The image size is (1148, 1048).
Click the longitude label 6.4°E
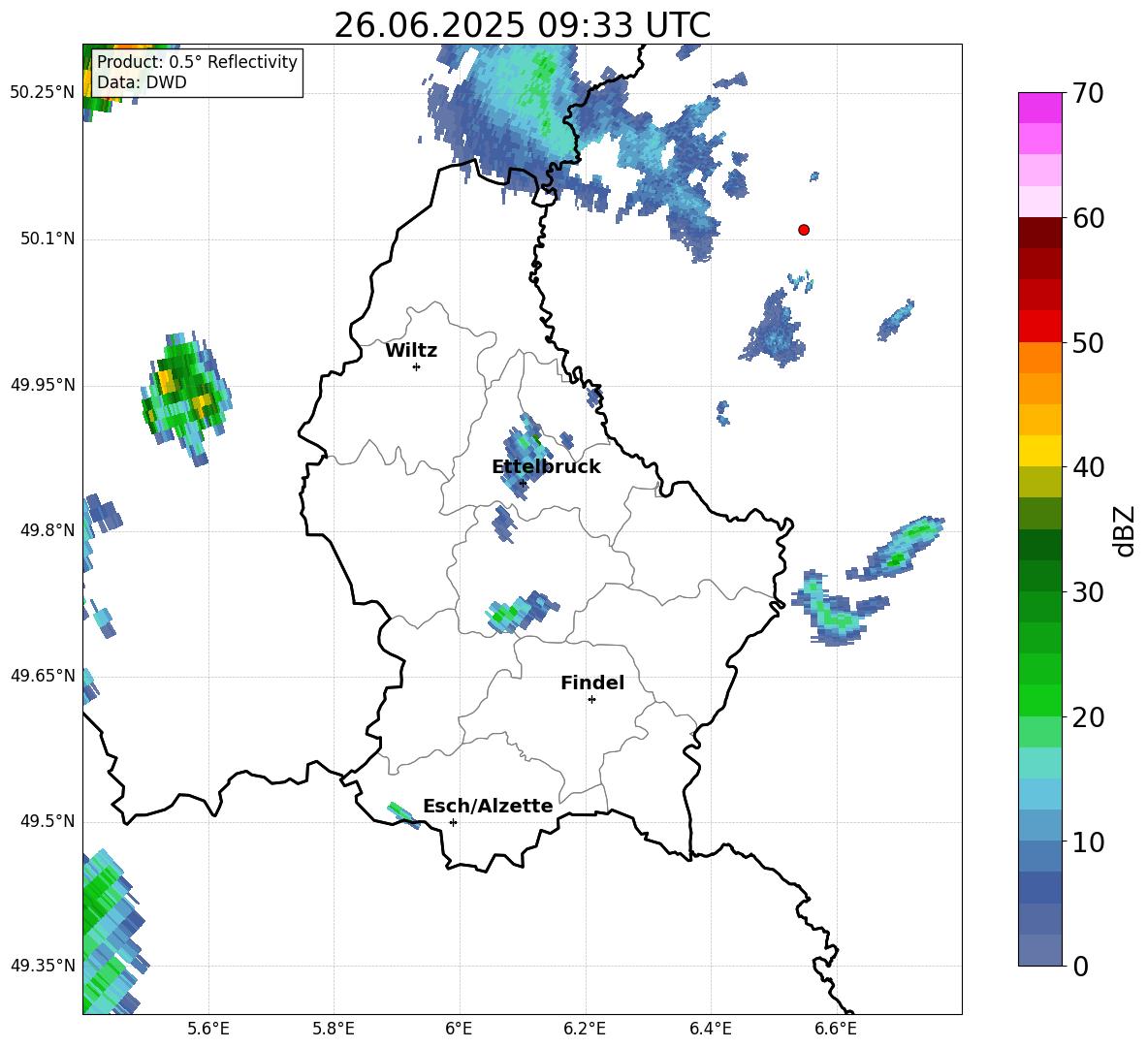(x=710, y=1029)
